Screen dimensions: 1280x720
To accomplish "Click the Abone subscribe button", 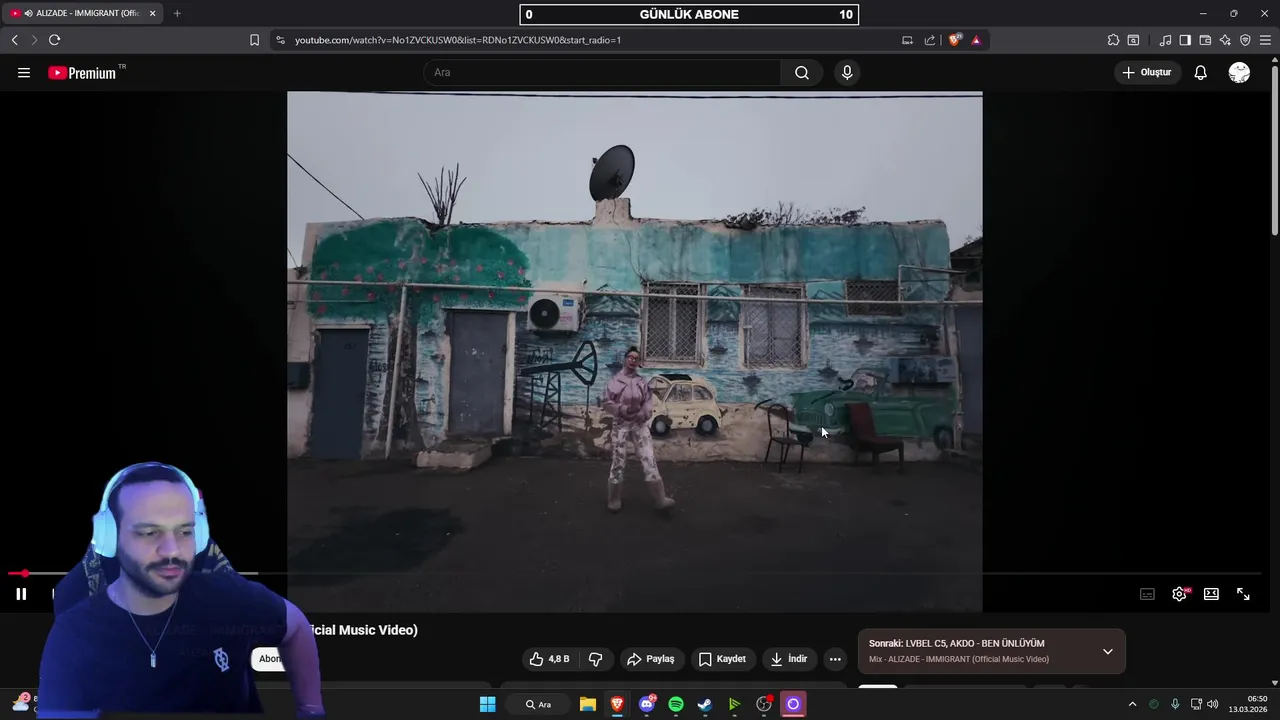I will (x=271, y=658).
